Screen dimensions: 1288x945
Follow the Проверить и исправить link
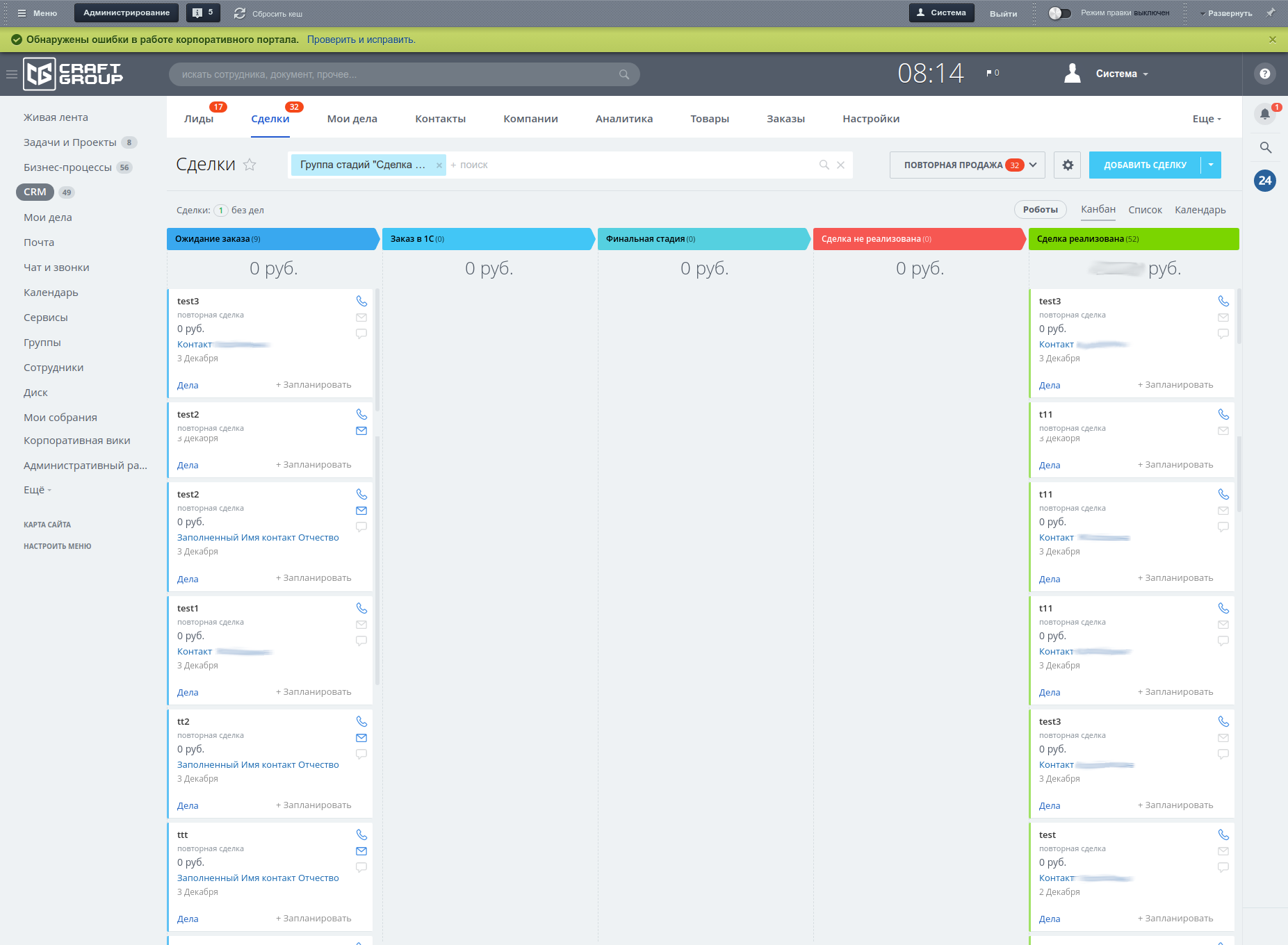pos(361,40)
